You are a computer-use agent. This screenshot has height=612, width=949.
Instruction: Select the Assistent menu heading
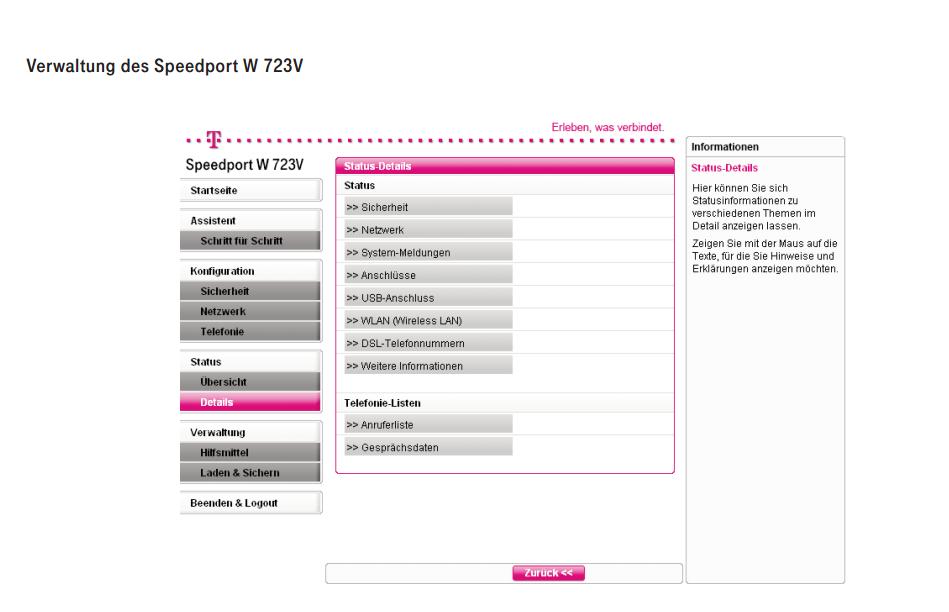(x=251, y=220)
